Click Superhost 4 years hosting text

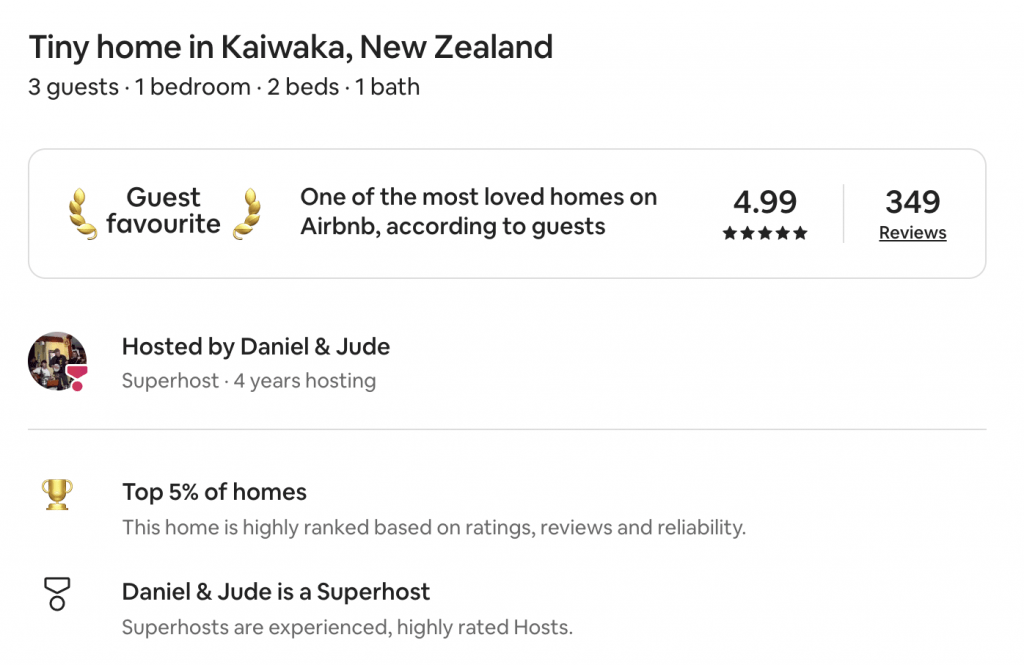pyautogui.click(x=249, y=381)
